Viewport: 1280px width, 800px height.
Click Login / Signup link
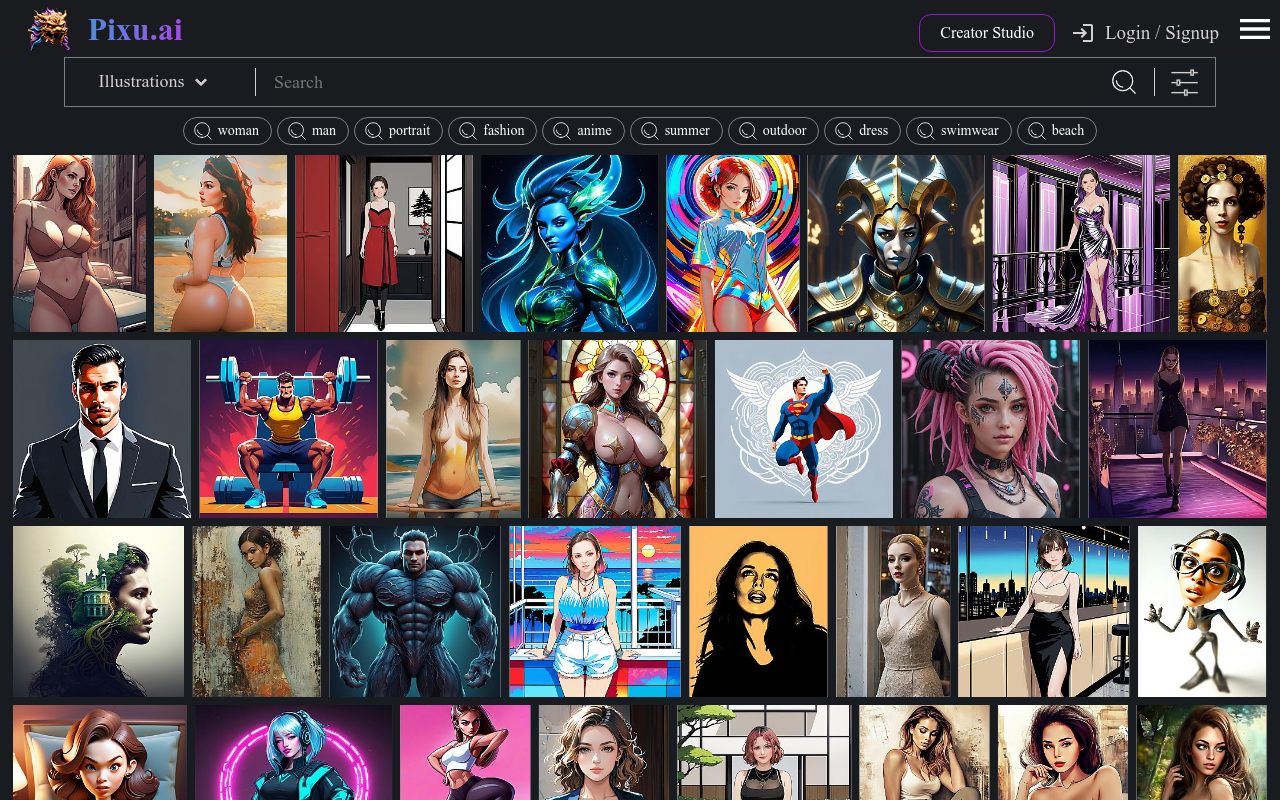point(1162,33)
